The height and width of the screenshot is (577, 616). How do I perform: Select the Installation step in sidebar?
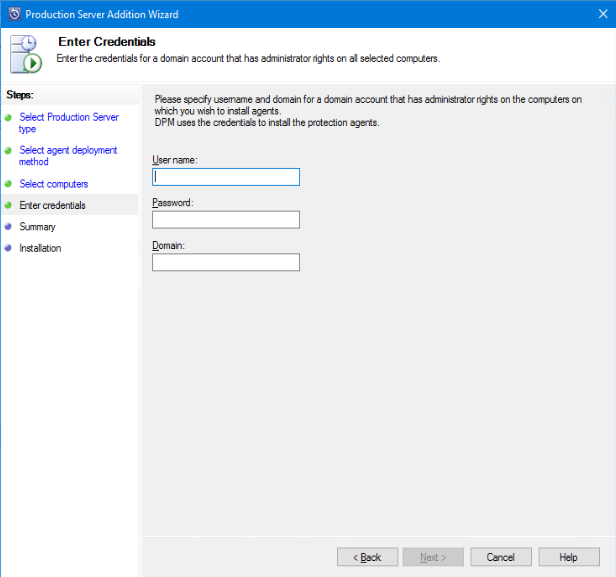point(40,249)
